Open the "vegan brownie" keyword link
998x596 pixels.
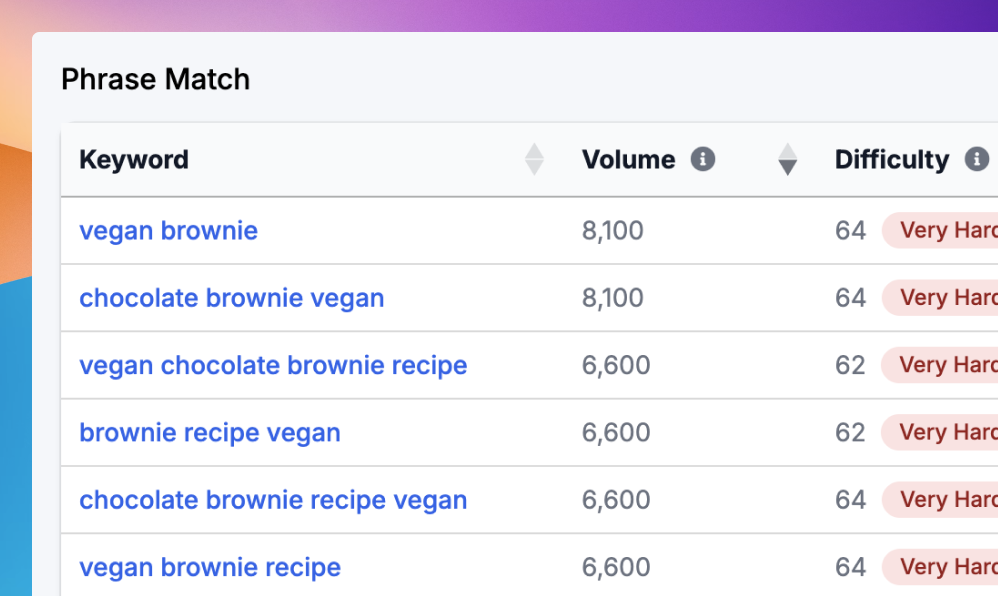tap(168, 231)
